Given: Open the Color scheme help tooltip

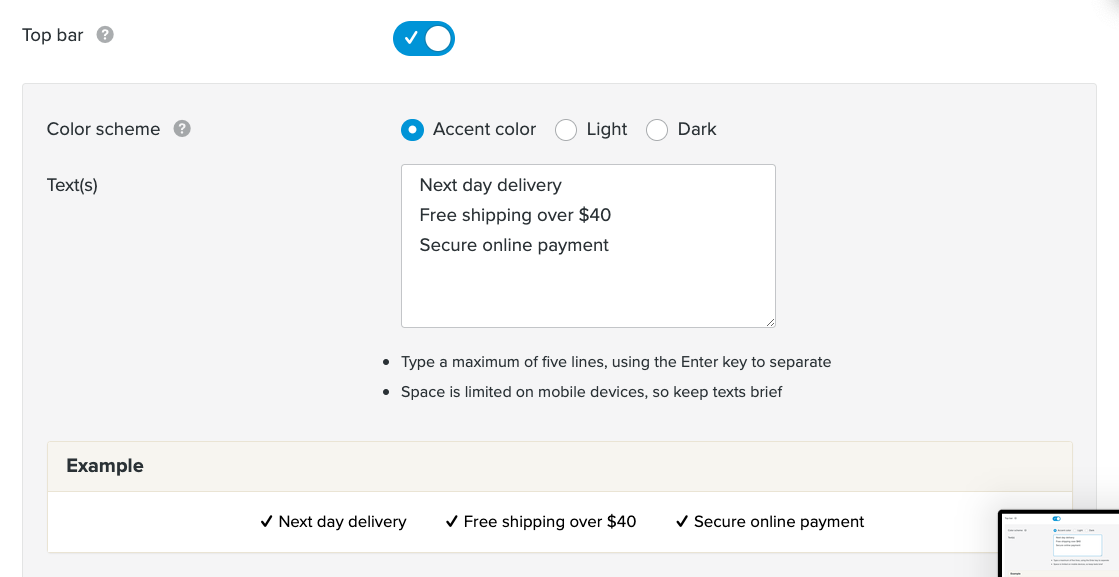Looking at the screenshot, I should [x=181, y=128].
